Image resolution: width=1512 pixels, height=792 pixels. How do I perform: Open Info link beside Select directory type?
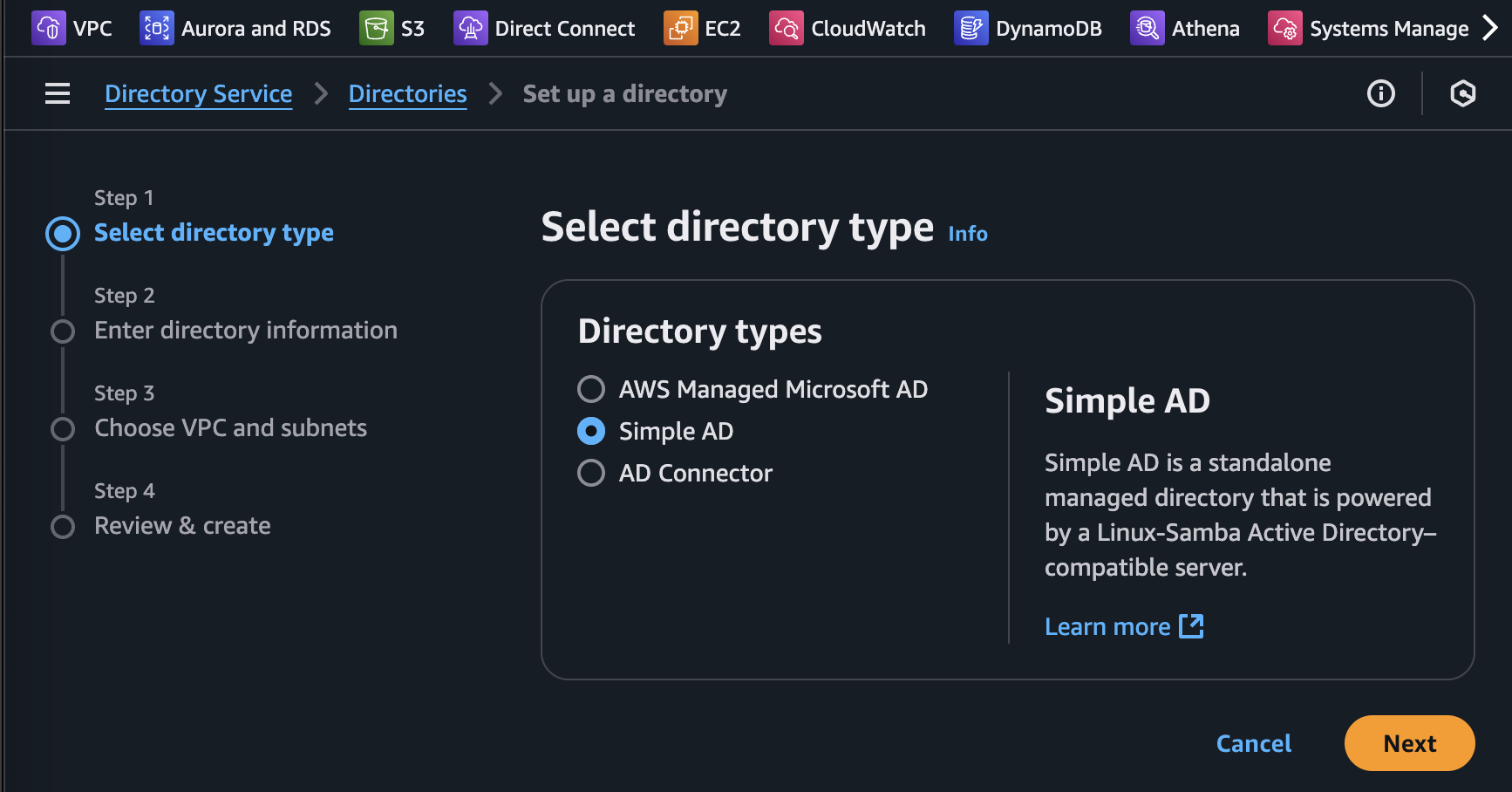pos(968,234)
